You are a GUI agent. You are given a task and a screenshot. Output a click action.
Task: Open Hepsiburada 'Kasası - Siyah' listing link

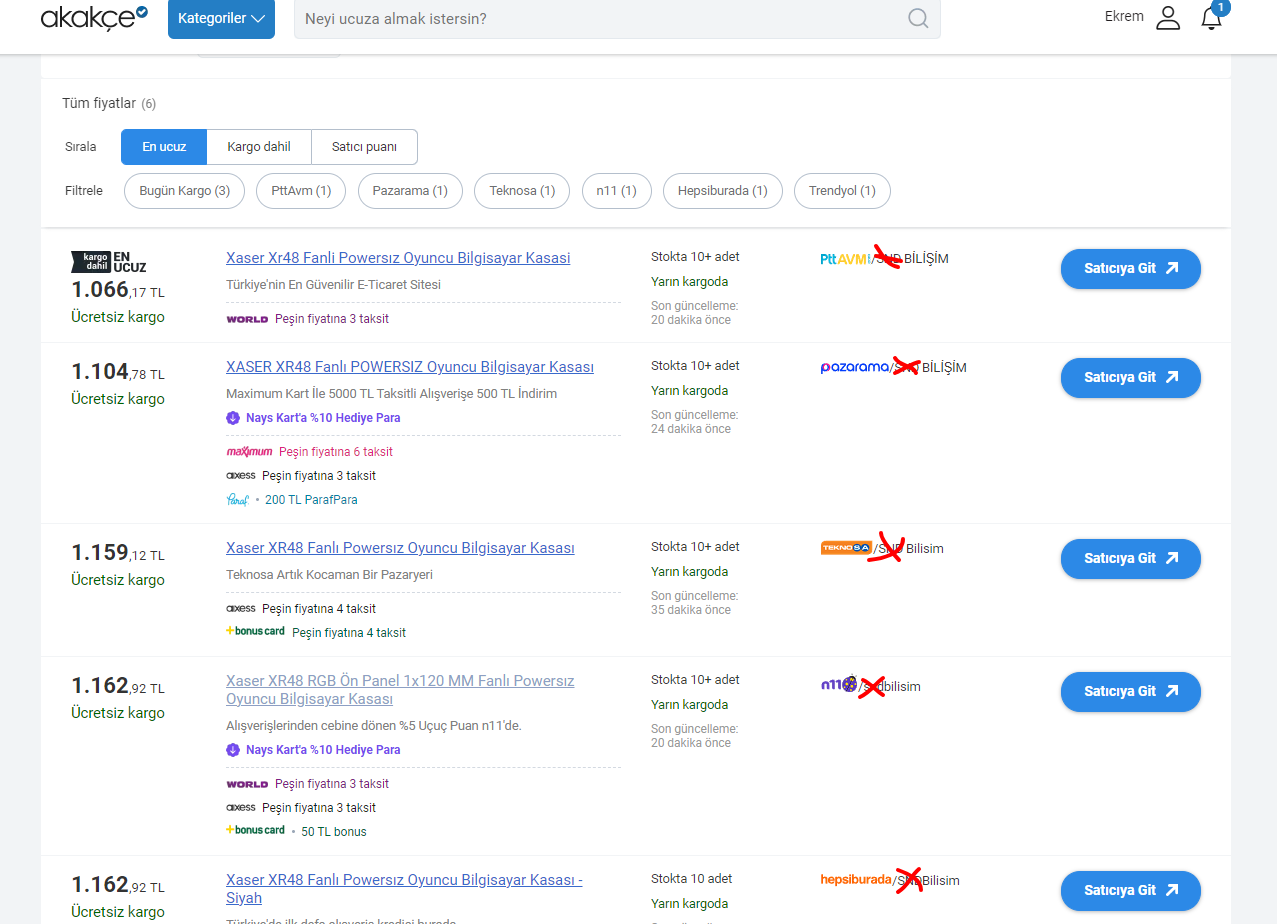point(404,889)
